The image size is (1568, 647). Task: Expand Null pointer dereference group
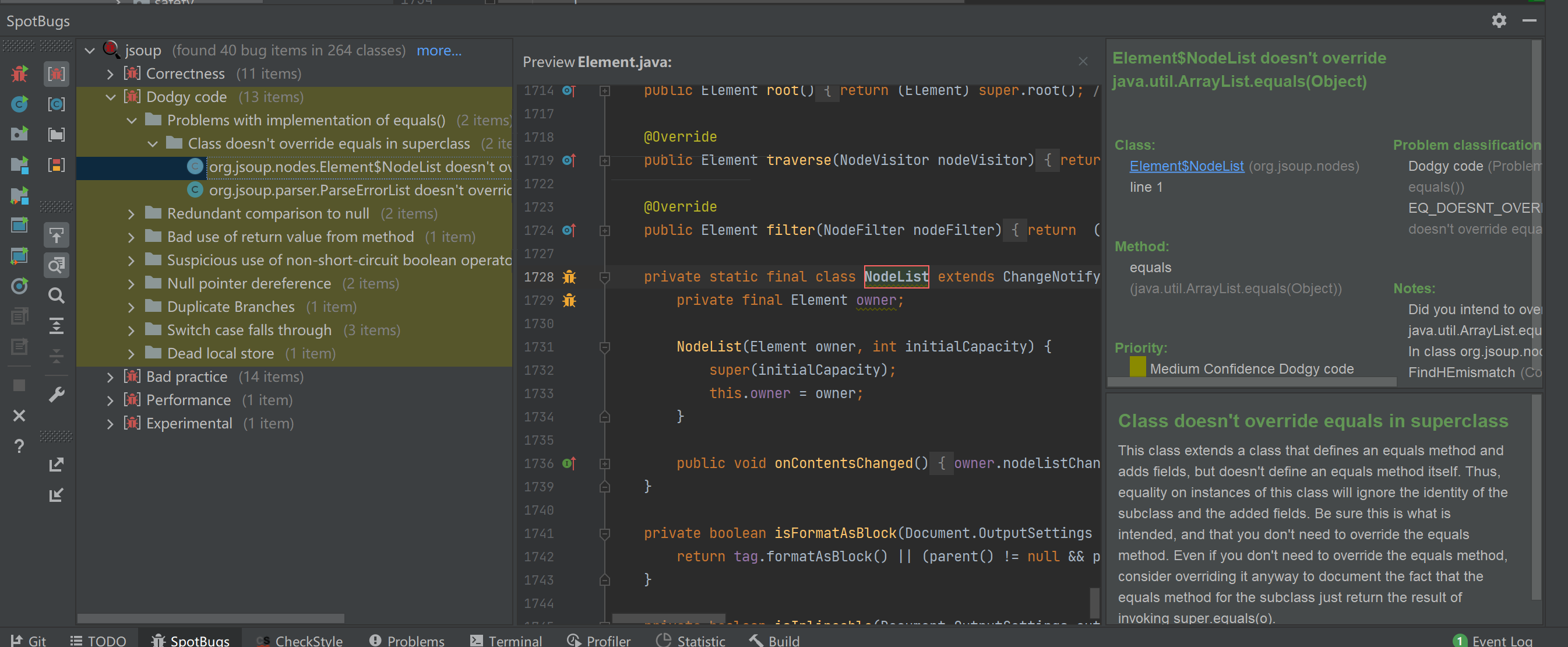pyautogui.click(x=132, y=284)
